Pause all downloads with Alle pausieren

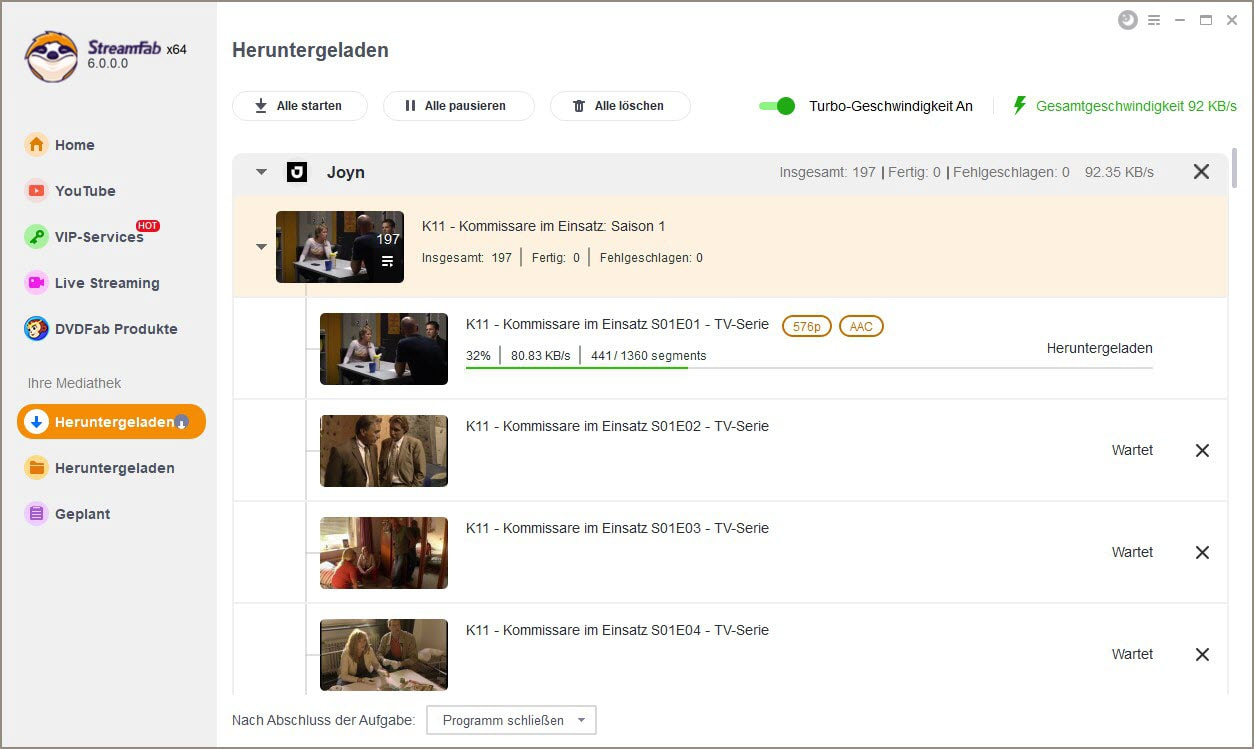point(459,106)
